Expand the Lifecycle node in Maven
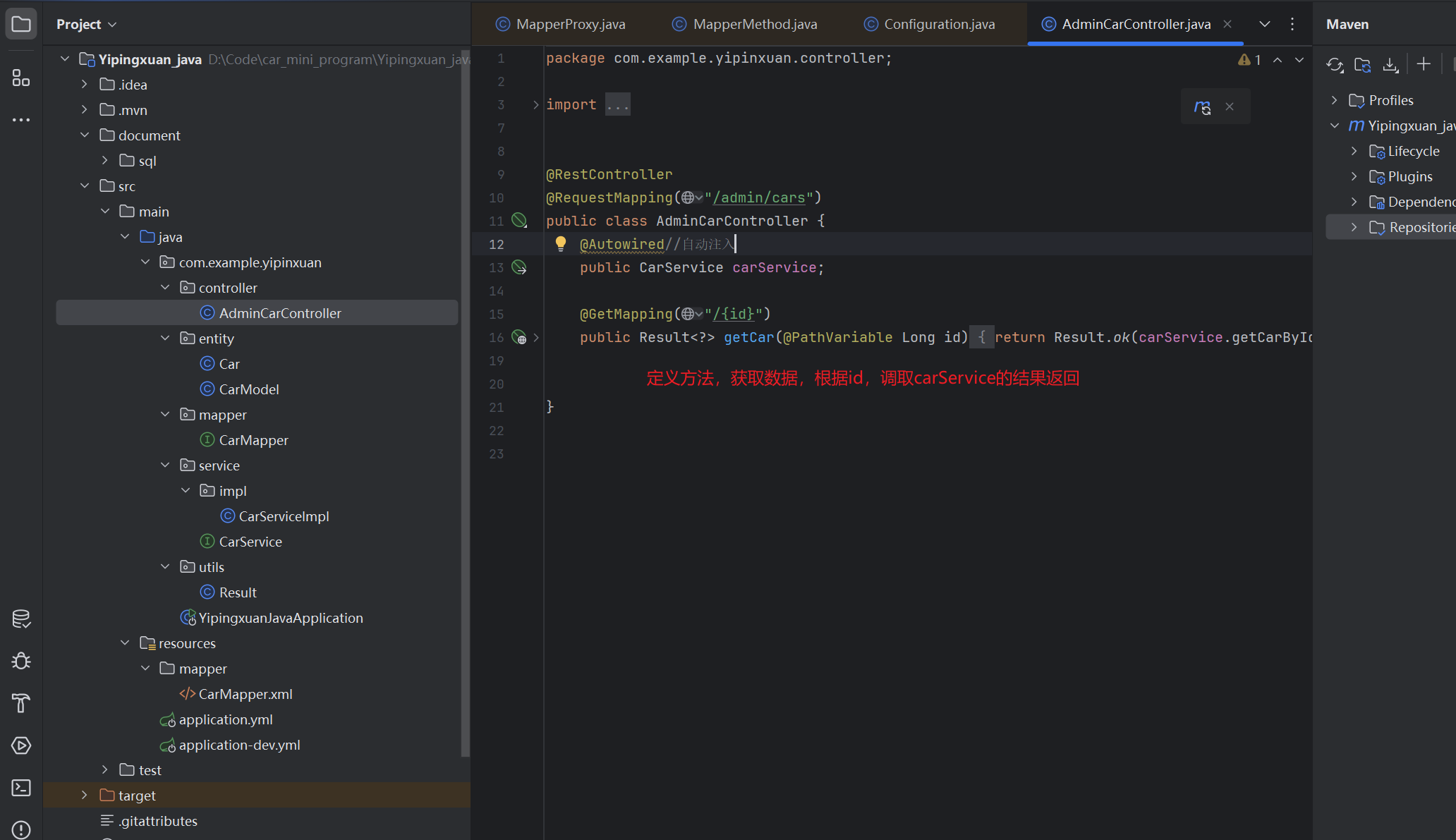Viewport: 1456px width, 840px height. pos(1354,151)
